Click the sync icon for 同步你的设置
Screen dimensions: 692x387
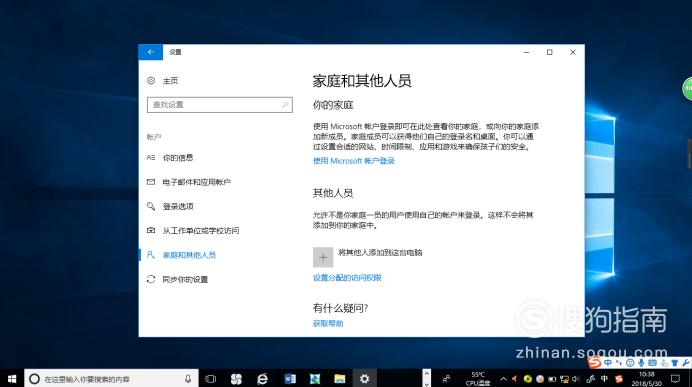click(151, 279)
